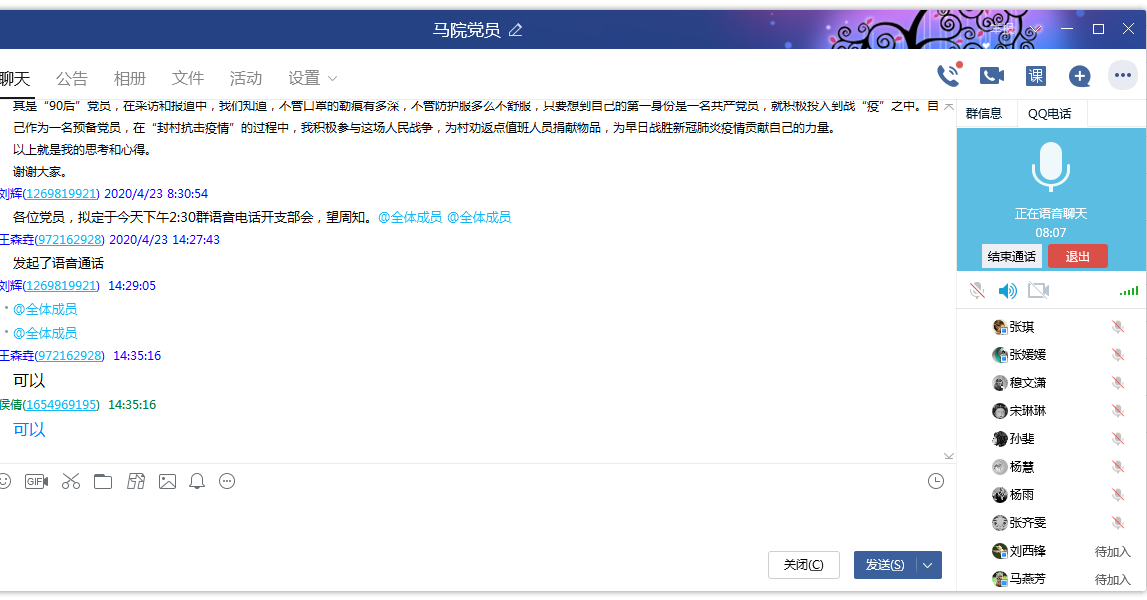The height and width of the screenshot is (600, 1147).
Task: Click the GIF sticker icon
Action: point(37,482)
